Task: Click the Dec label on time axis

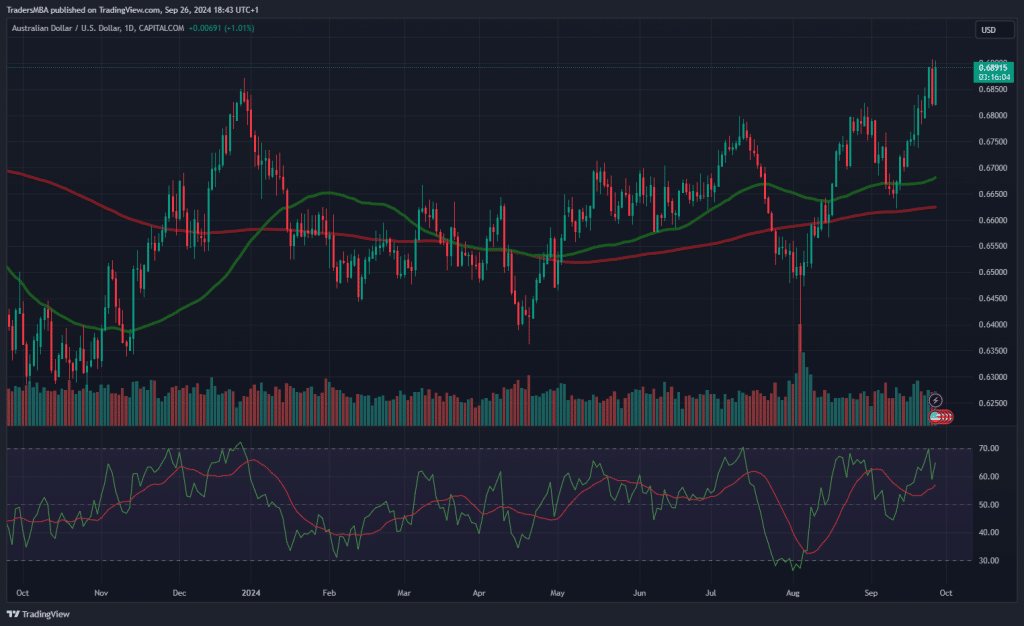Action: pyautogui.click(x=180, y=593)
